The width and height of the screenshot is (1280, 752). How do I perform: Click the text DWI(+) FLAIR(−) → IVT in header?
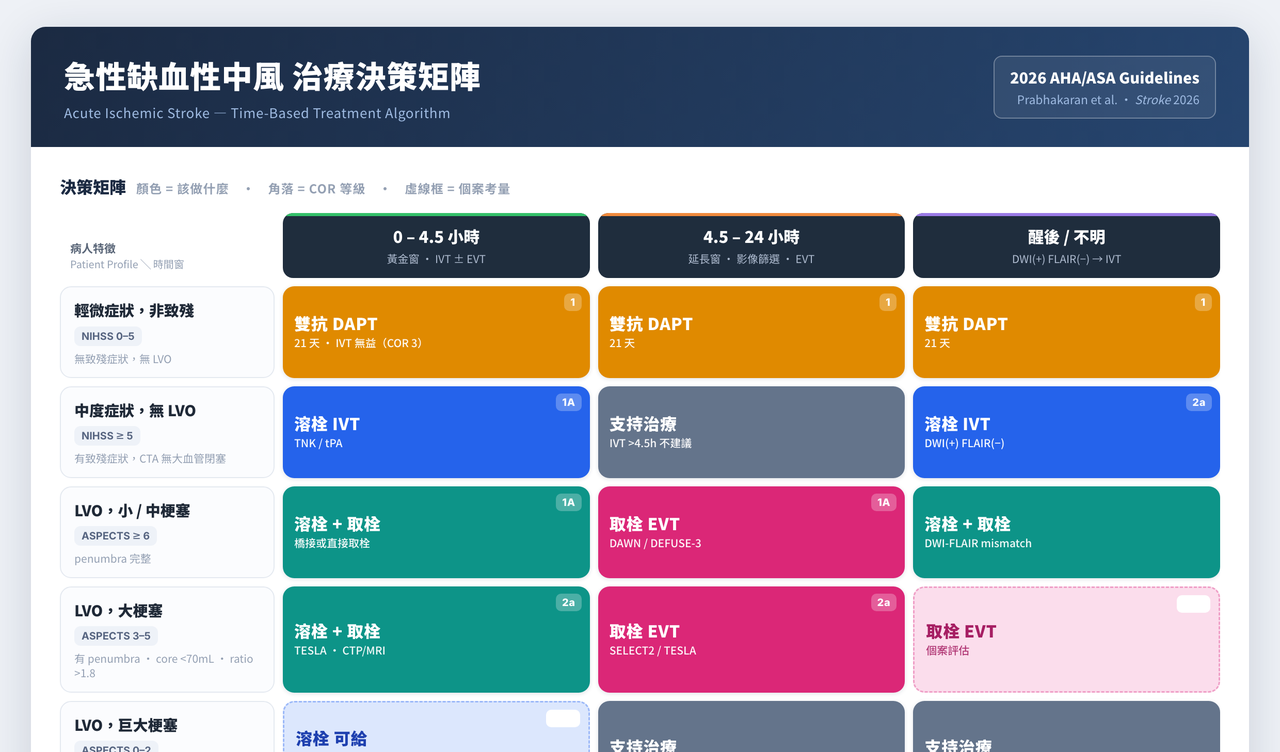click(1066, 259)
